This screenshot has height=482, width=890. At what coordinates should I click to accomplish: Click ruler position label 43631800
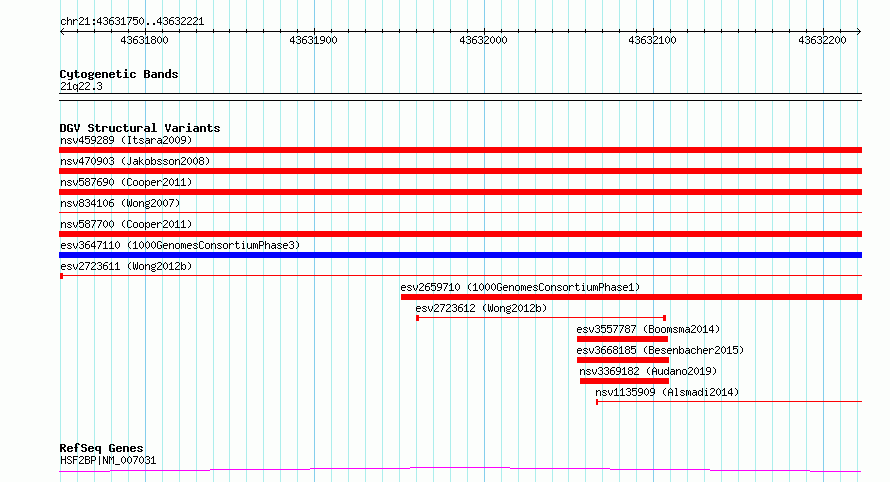(x=144, y=40)
